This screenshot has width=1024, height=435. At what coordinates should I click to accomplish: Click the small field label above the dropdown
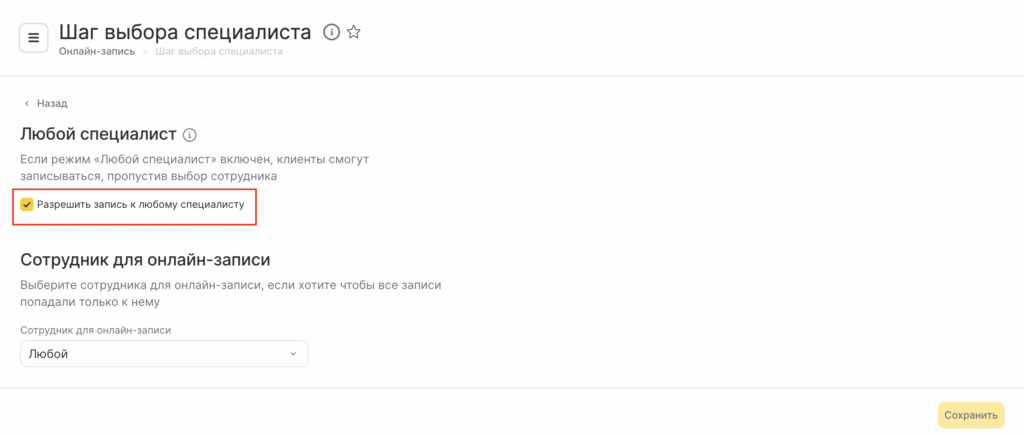tap(89, 329)
